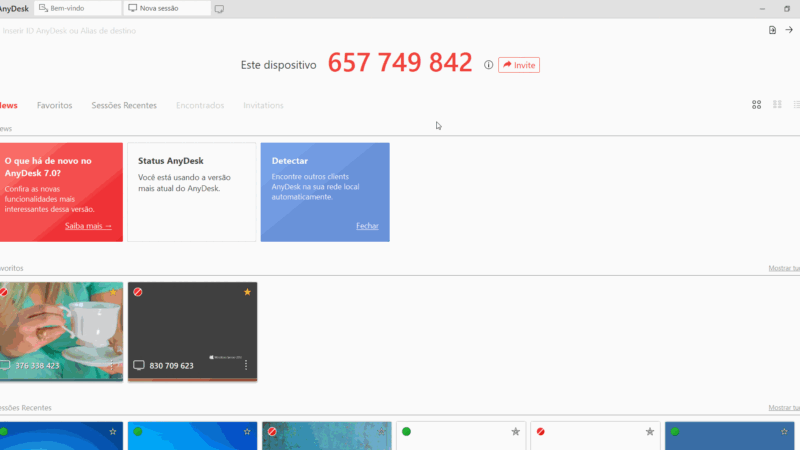The height and width of the screenshot is (450, 800).
Task: Switch to small tiles view
Action: tap(777, 105)
